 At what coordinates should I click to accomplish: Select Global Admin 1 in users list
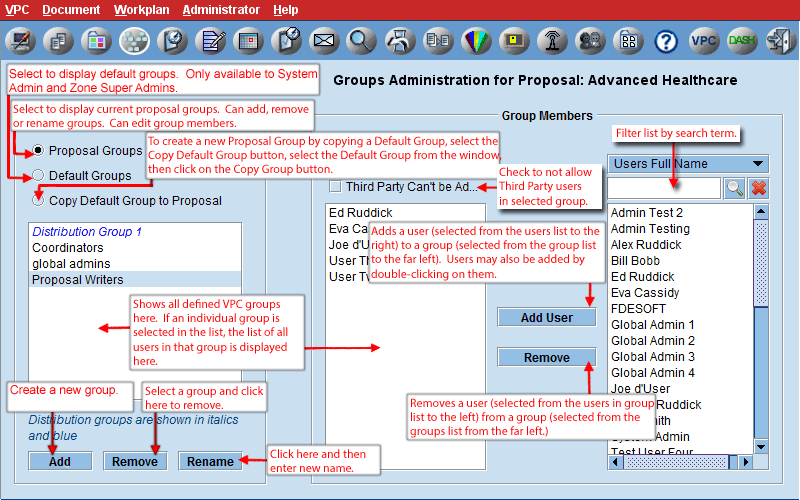(x=681, y=324)
